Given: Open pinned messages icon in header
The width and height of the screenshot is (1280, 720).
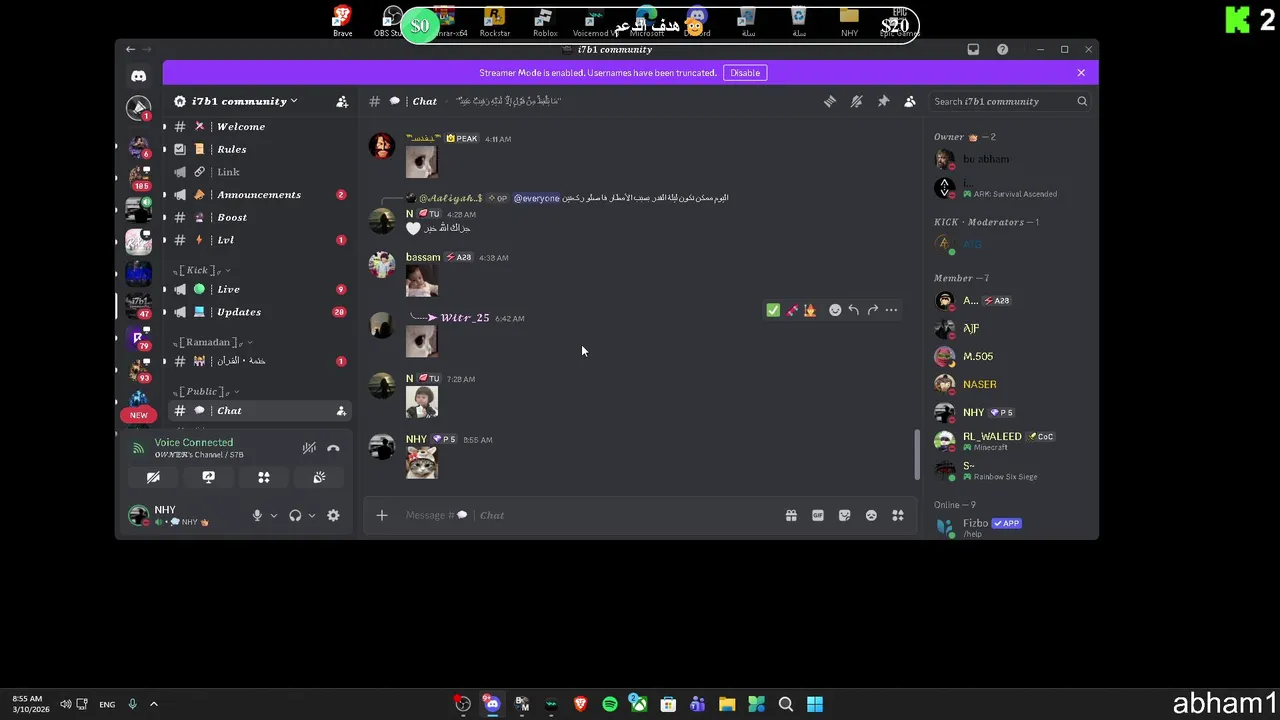Looking at the screenshot, I should coord(883,101).
